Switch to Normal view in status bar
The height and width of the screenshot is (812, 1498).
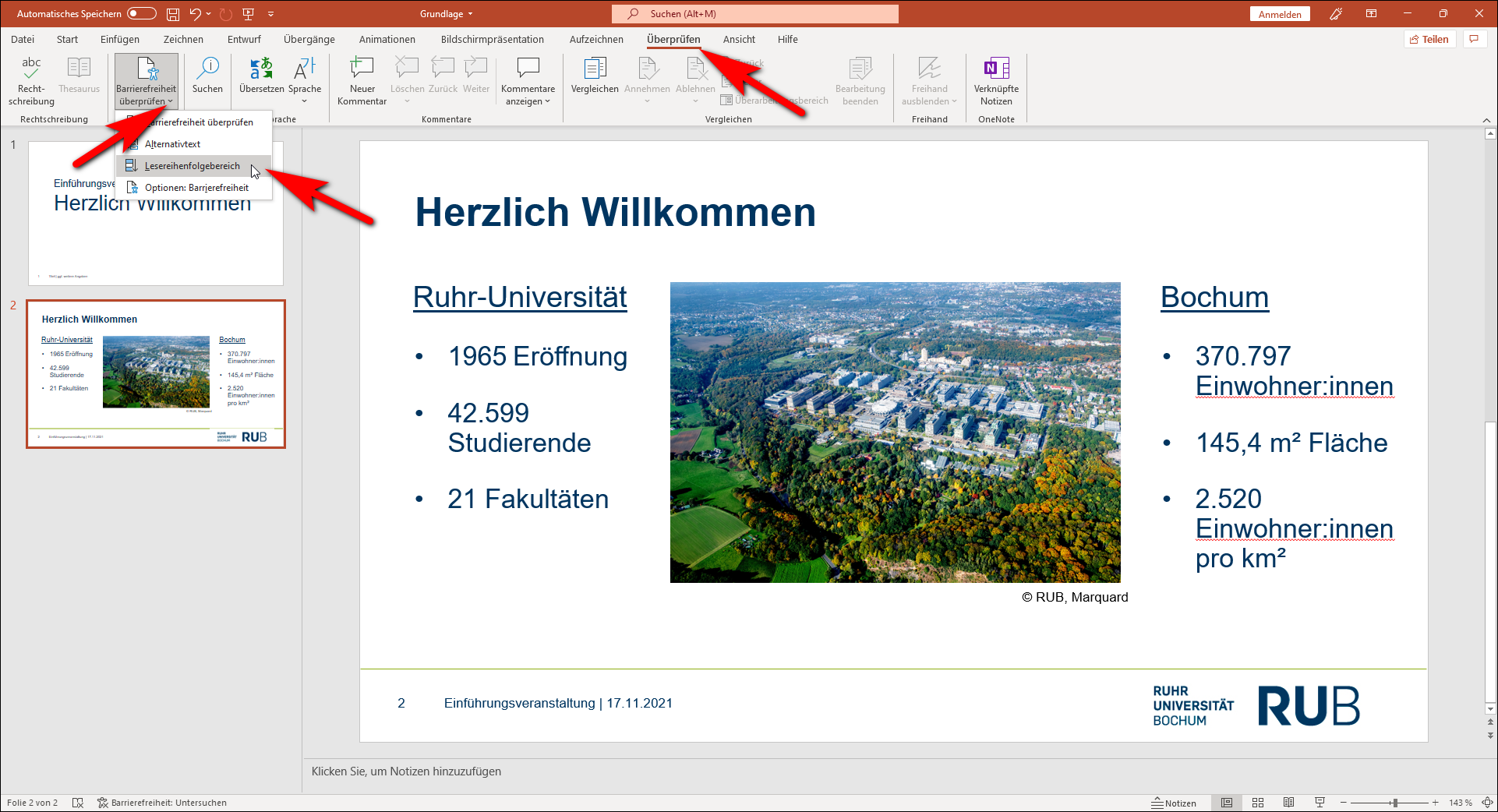(1227, 803)
